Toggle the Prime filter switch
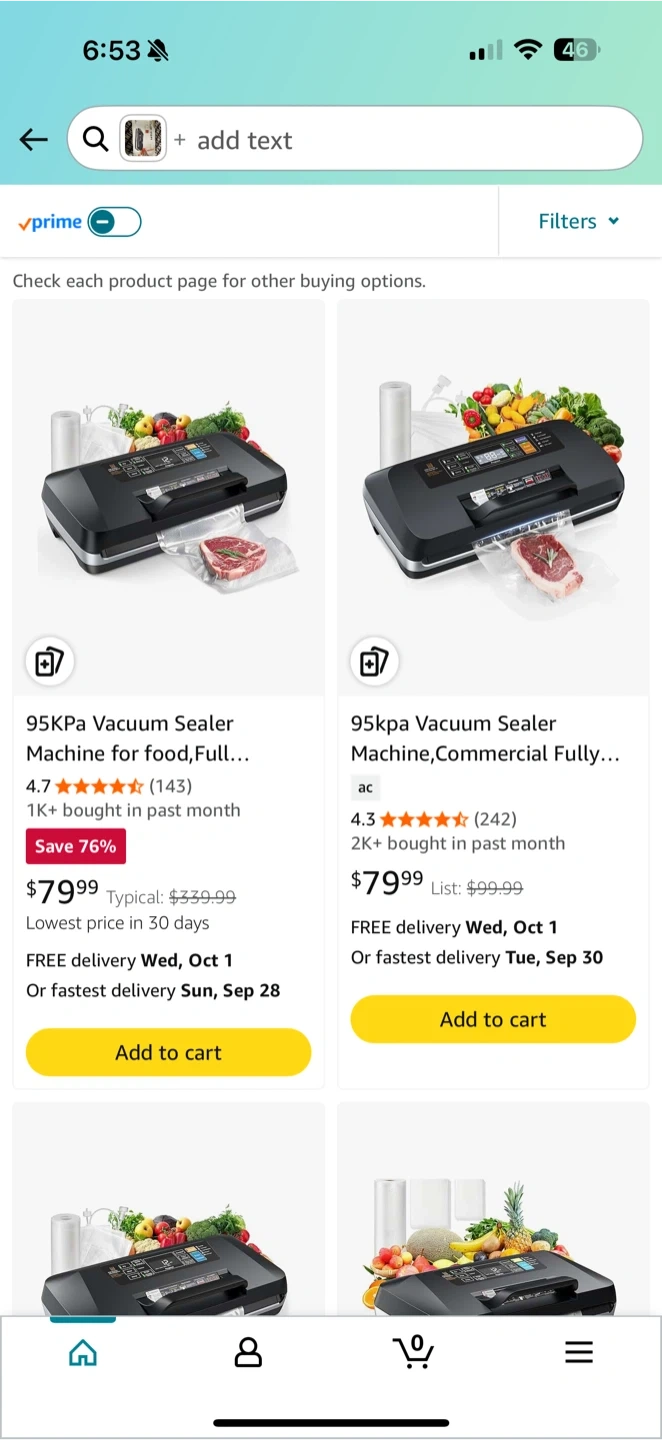The height and width of the screenshot is (1440, 662). (114, 222)
